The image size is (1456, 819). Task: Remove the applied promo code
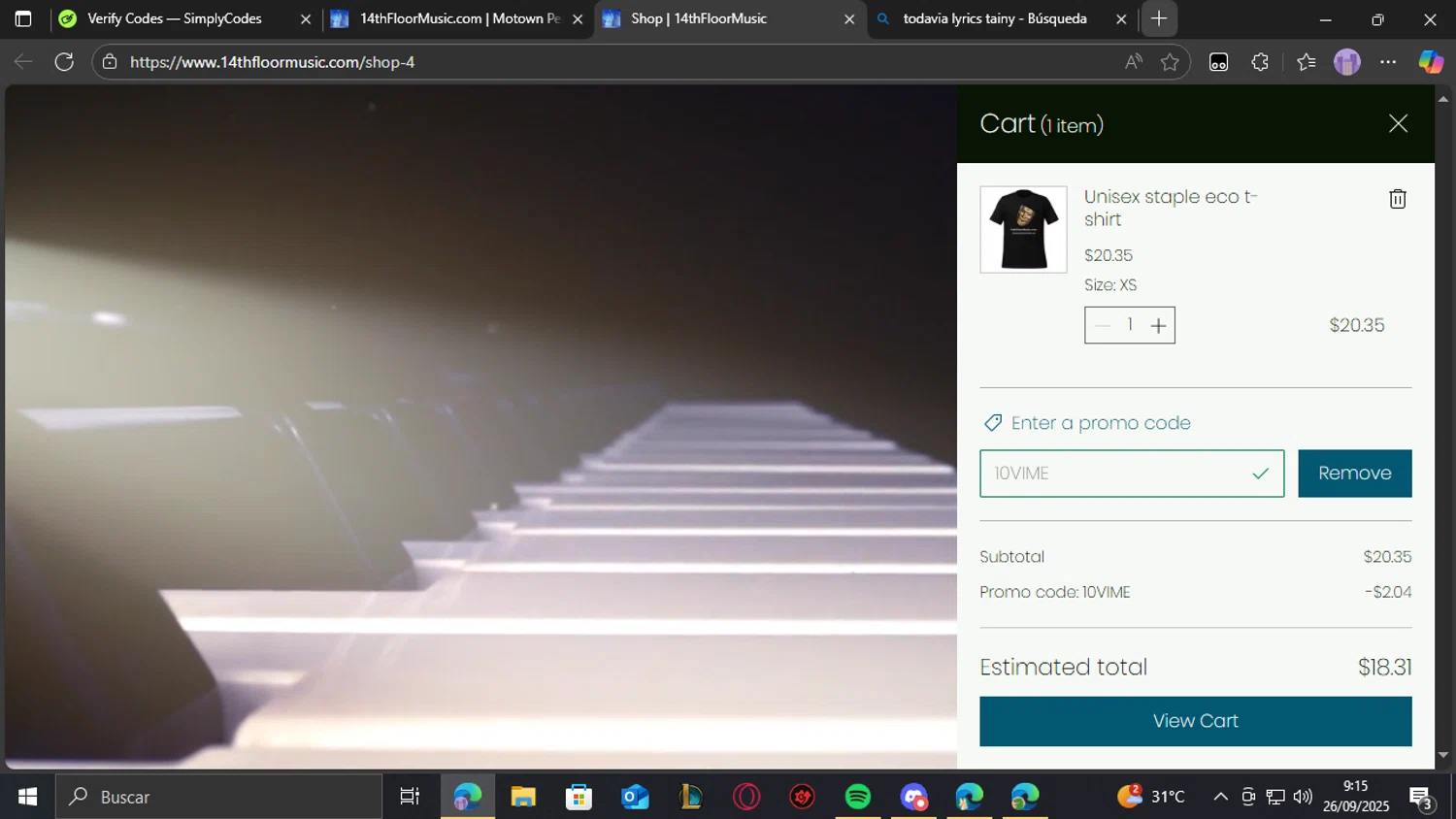tap(1354, 474)
